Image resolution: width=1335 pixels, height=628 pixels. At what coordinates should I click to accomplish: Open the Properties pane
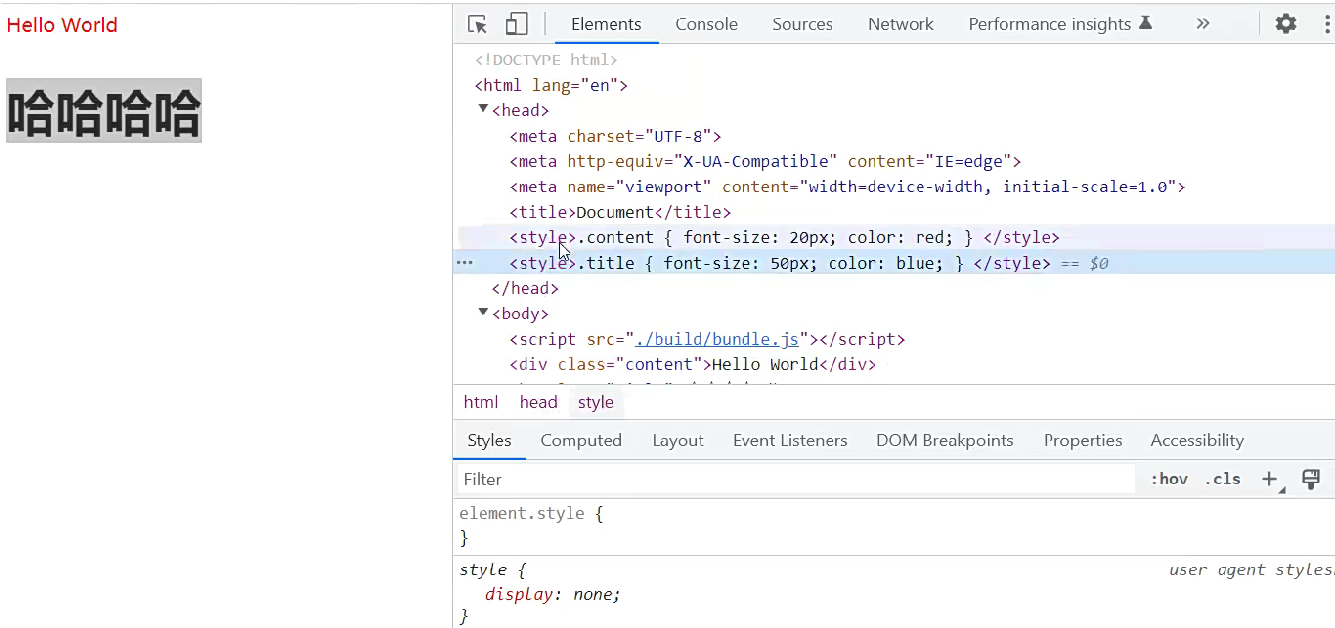(1083, 440)
